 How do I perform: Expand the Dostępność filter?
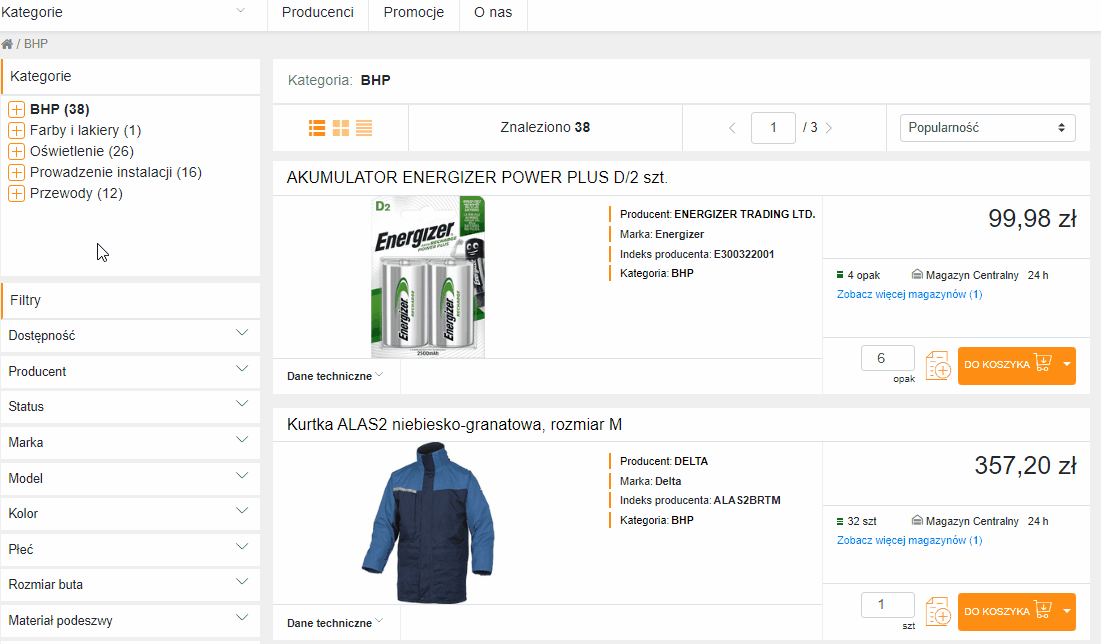[x=131, y=336]
